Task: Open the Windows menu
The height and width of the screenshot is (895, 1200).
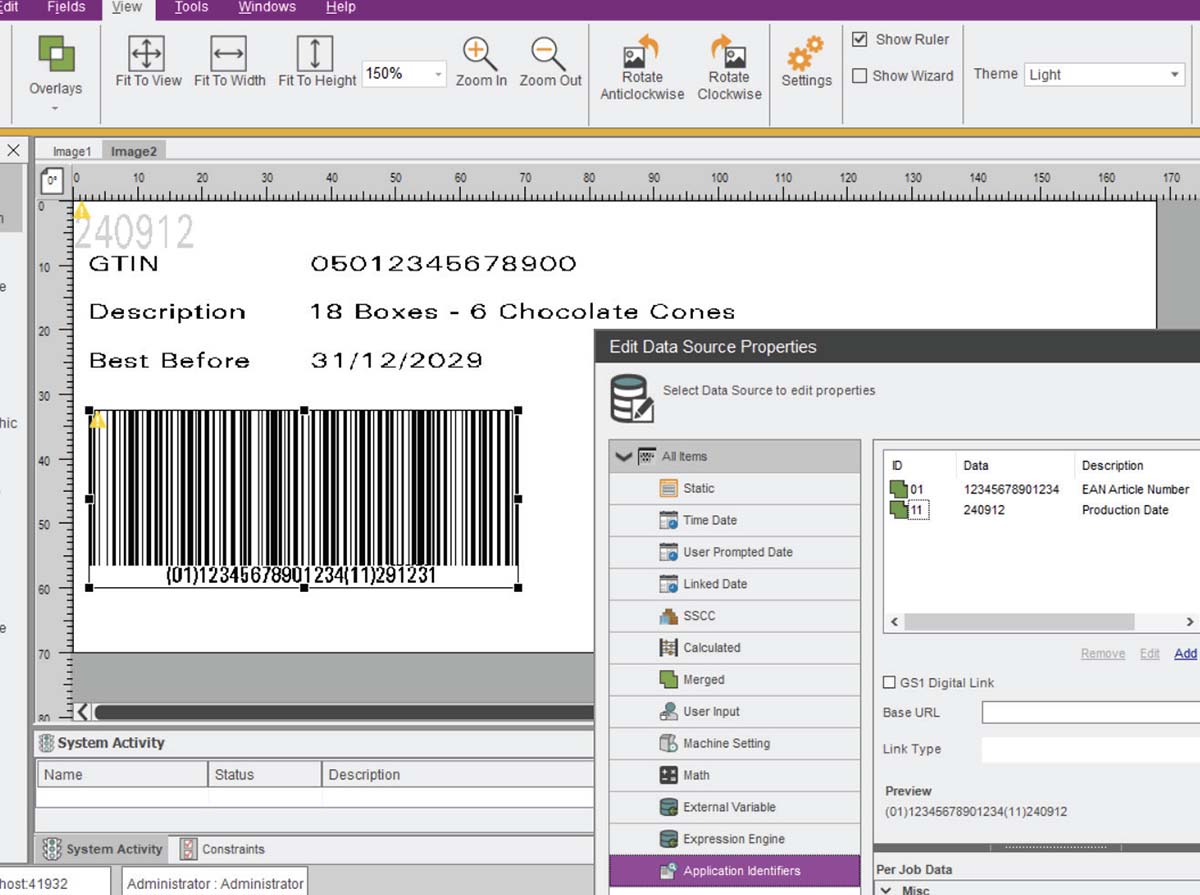Action: click(x=267, y=7)
